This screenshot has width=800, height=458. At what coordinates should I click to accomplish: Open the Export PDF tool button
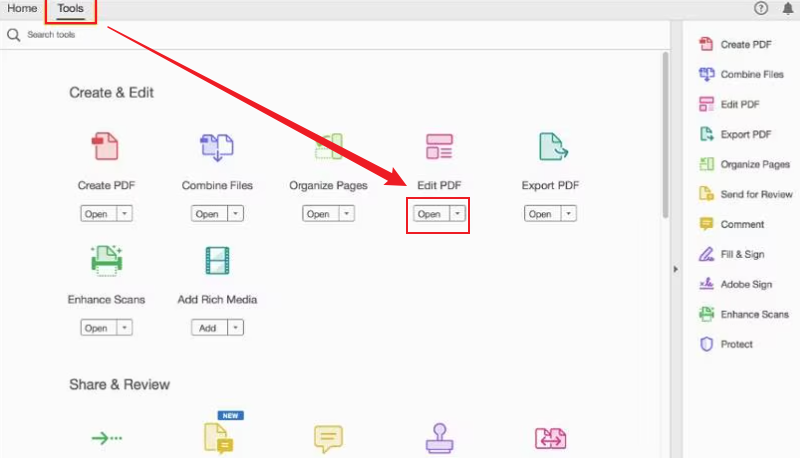(543, 213)
